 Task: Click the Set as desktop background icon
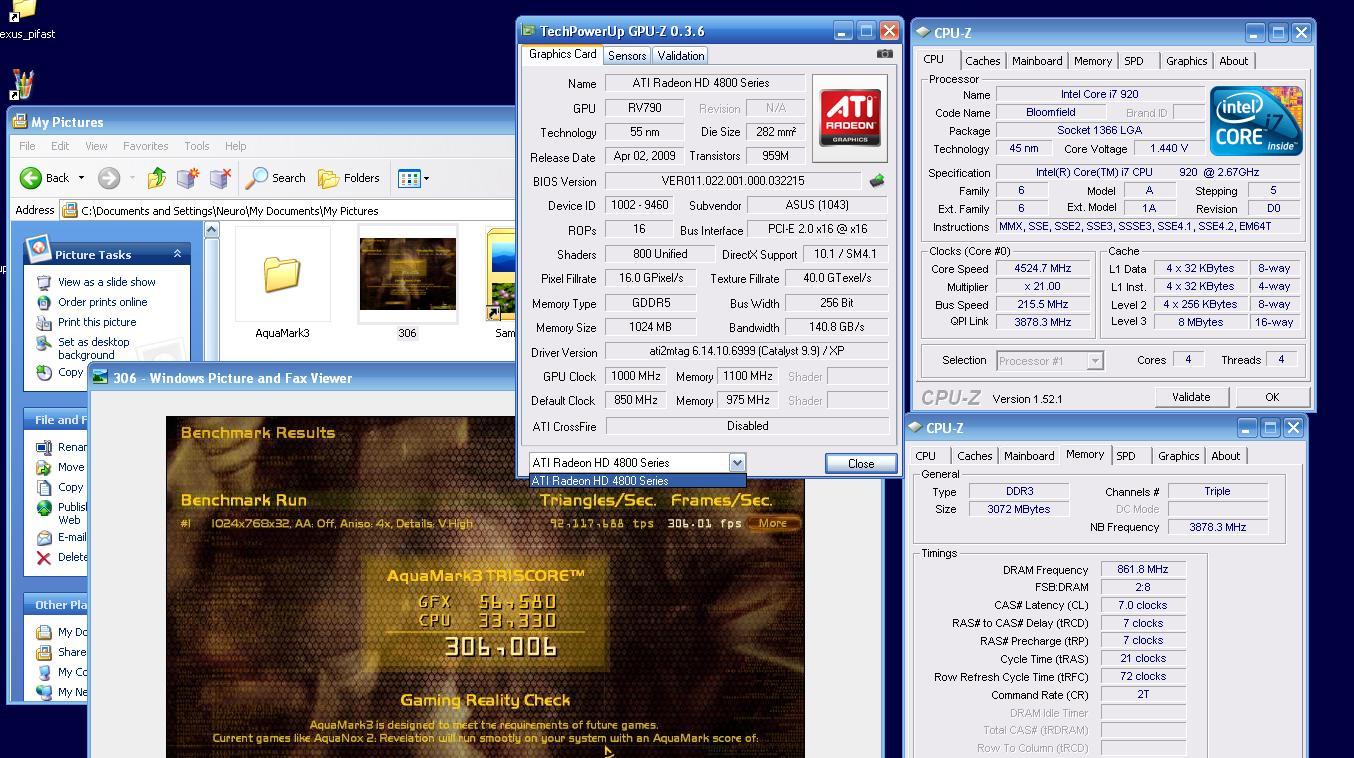43,343
